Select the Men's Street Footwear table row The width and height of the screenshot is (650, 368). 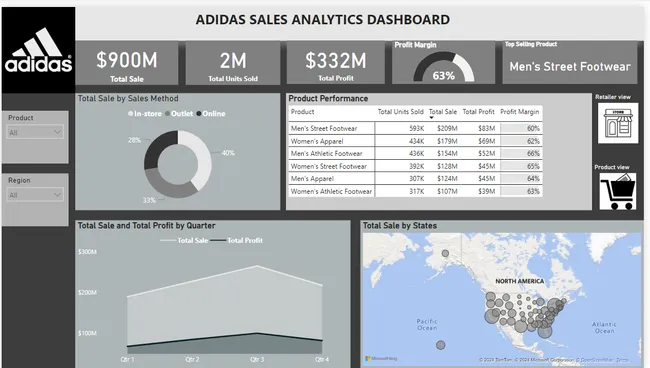415,128
